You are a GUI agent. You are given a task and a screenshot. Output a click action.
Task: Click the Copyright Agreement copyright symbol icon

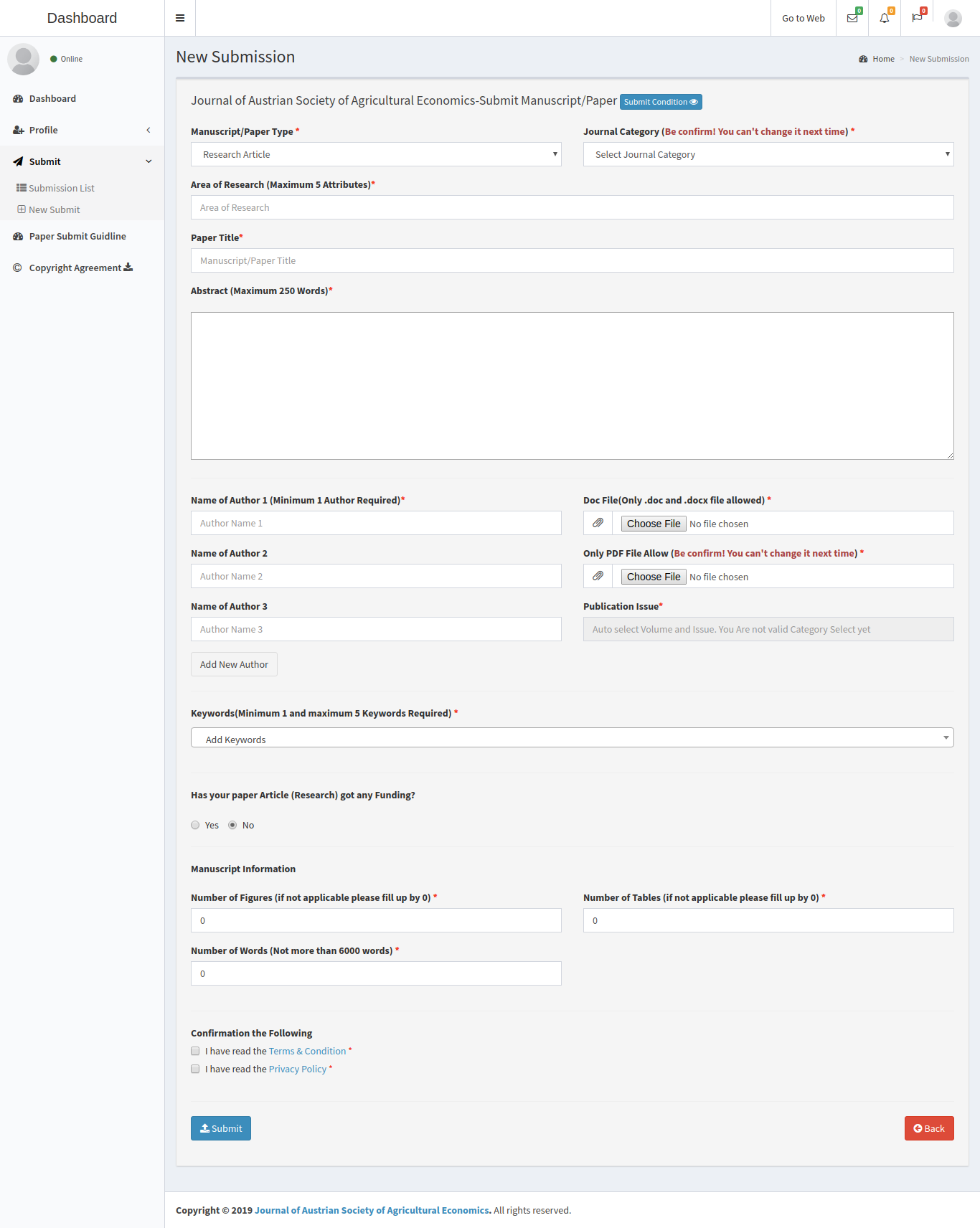click(17, 268)
